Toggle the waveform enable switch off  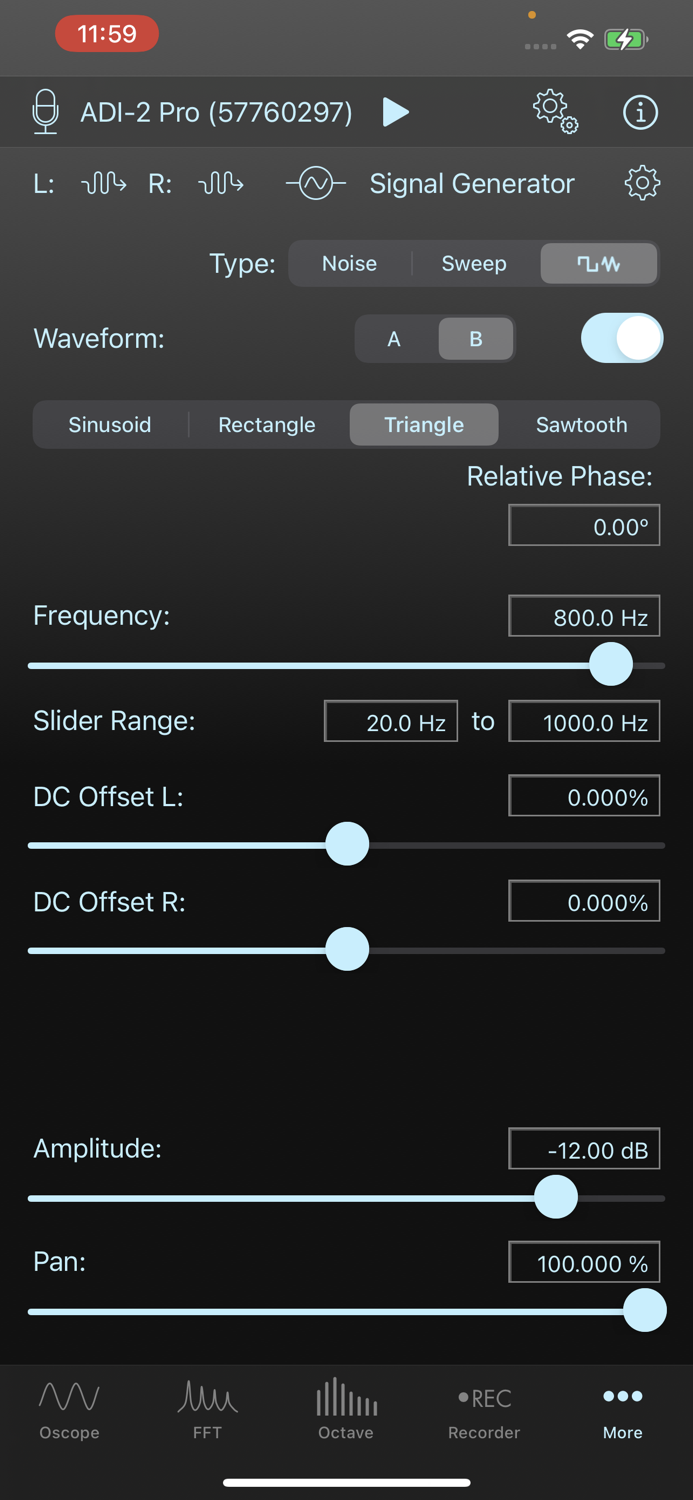[x=622, y=338]
